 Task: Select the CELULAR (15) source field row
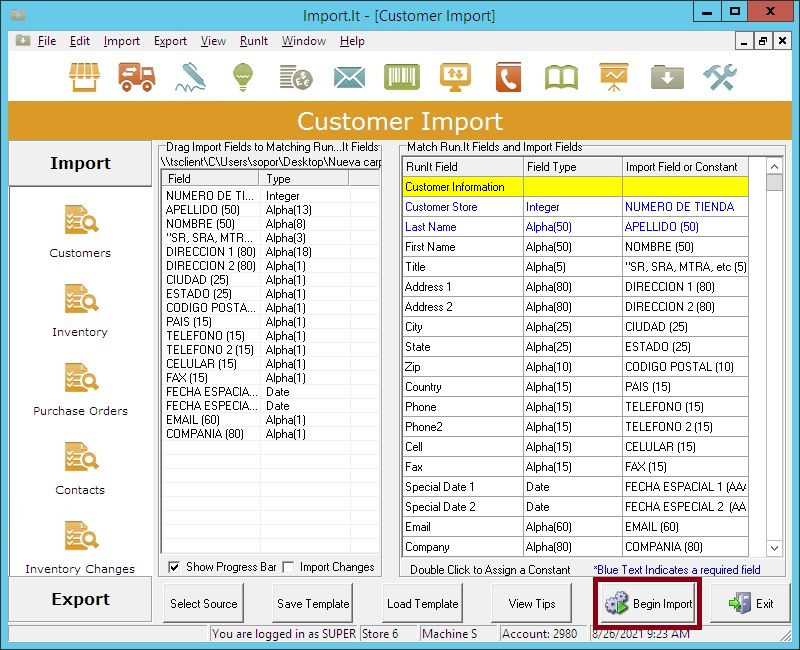tap(270, 364)
